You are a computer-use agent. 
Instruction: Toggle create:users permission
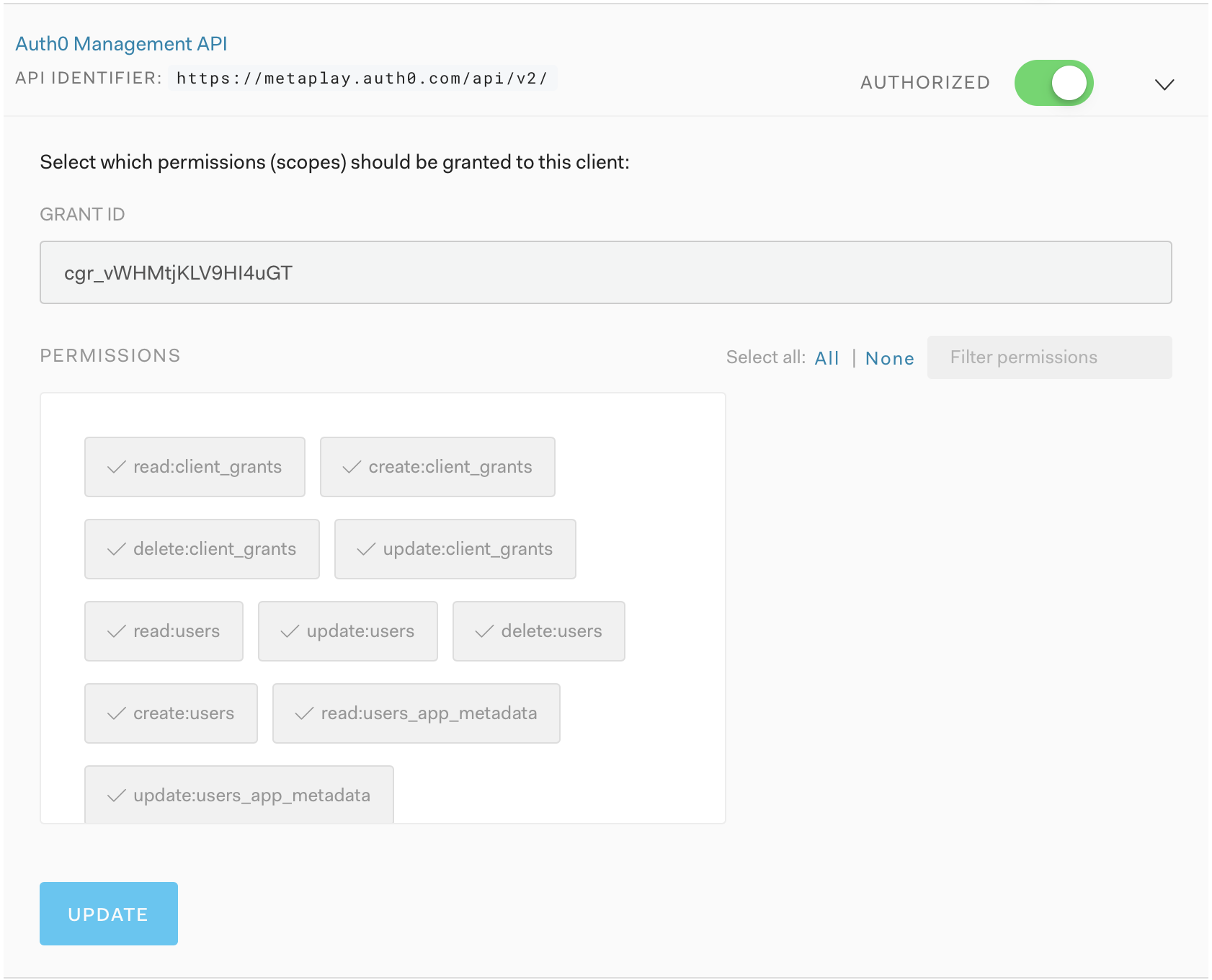(171, 713)
